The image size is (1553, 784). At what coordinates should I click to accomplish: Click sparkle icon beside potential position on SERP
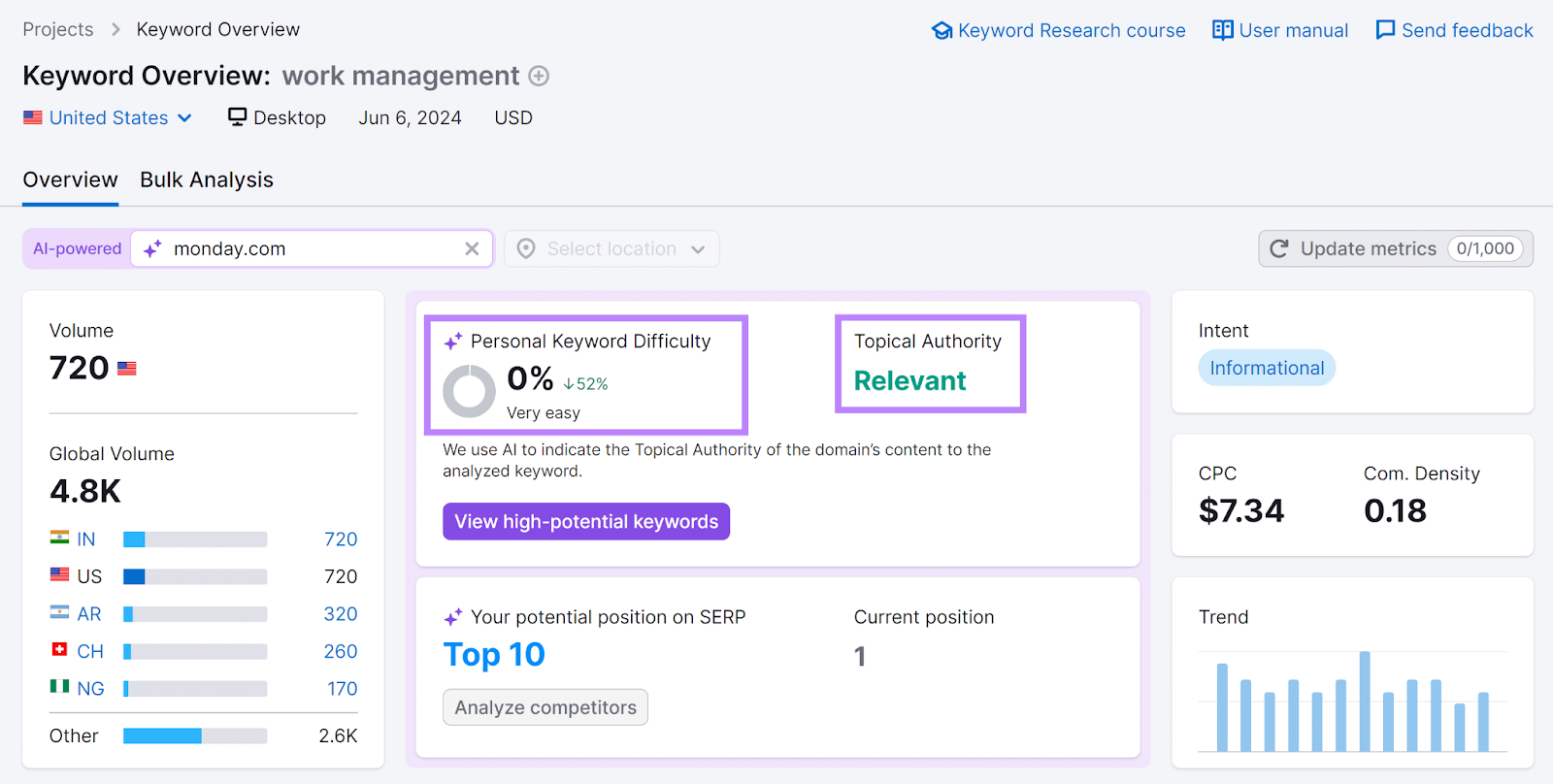coord(452,617)
